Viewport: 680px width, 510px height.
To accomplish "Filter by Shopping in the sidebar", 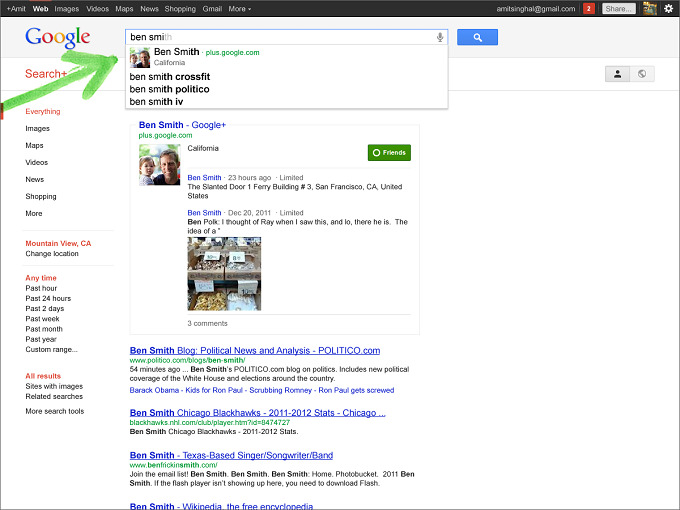I will [x=41, y=196].
